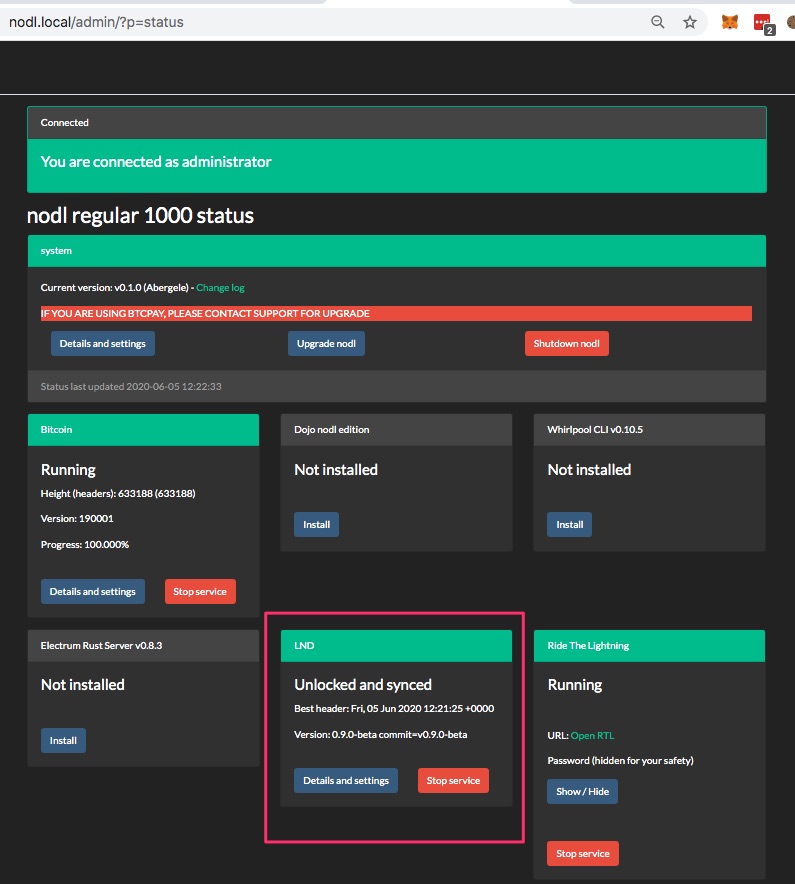The width and height of the screenshot is (795, 884).
Task: Open system Details and settings
Action: pyautogui.click(x=103, y=343)
